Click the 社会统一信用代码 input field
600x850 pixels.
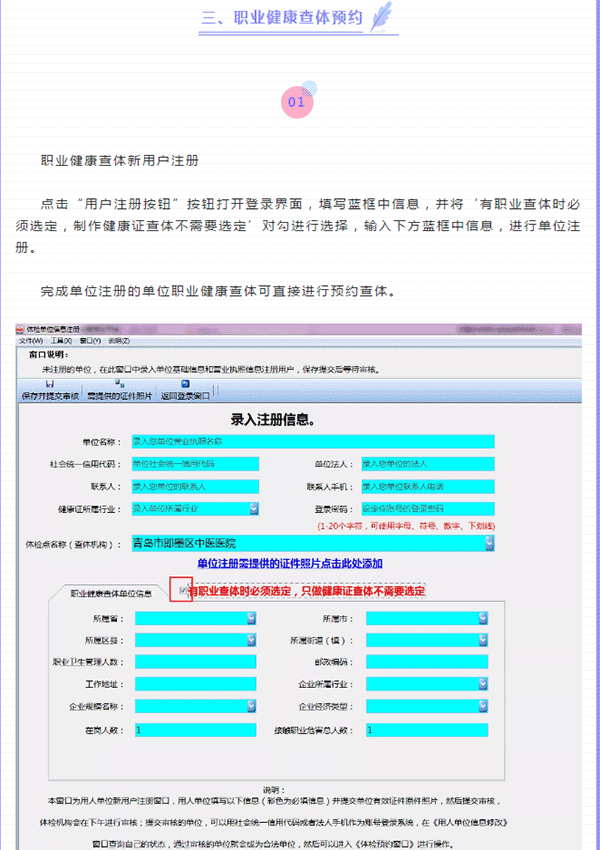tap(195, 464)
